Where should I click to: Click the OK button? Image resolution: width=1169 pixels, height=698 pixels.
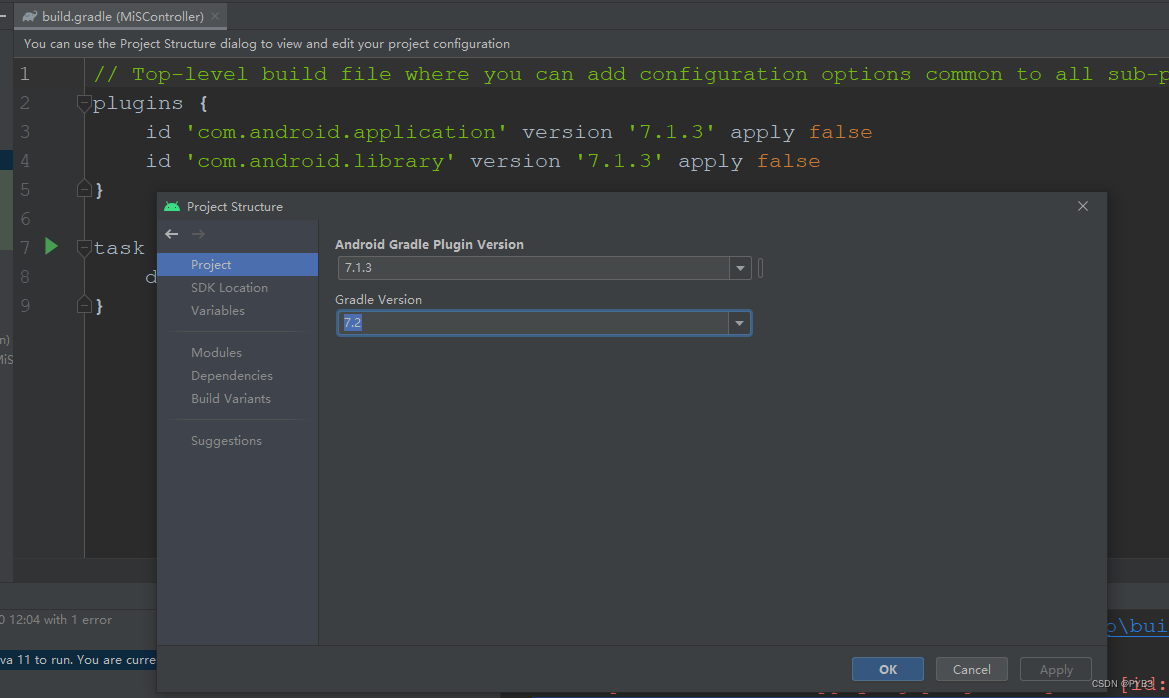click(887, 669)
